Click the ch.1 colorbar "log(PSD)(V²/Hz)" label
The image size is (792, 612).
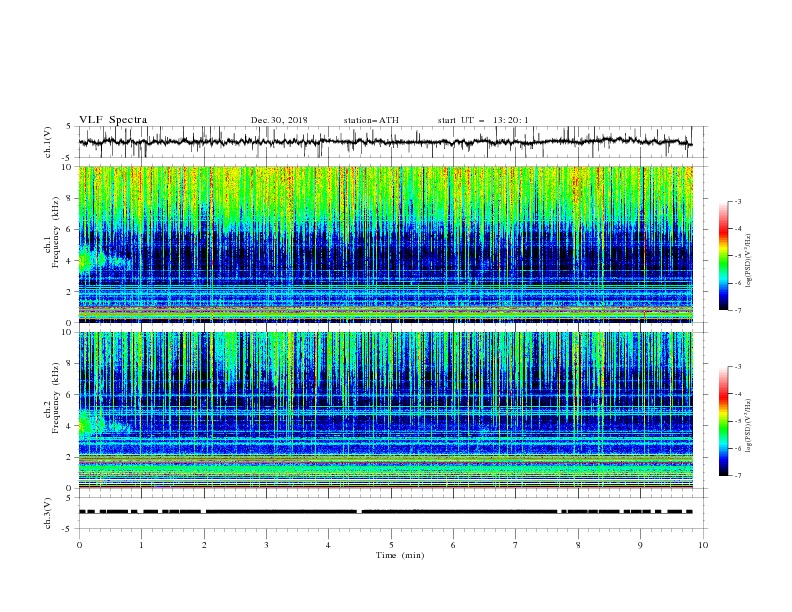click(748, 261)
